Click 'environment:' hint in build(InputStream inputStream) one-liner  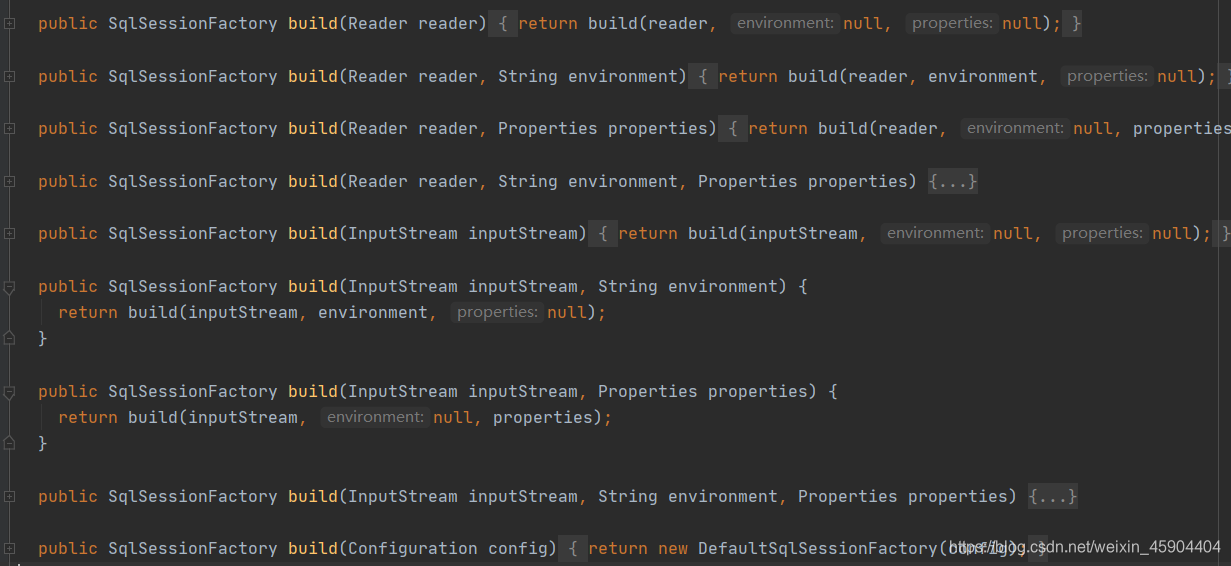(935, 233)
